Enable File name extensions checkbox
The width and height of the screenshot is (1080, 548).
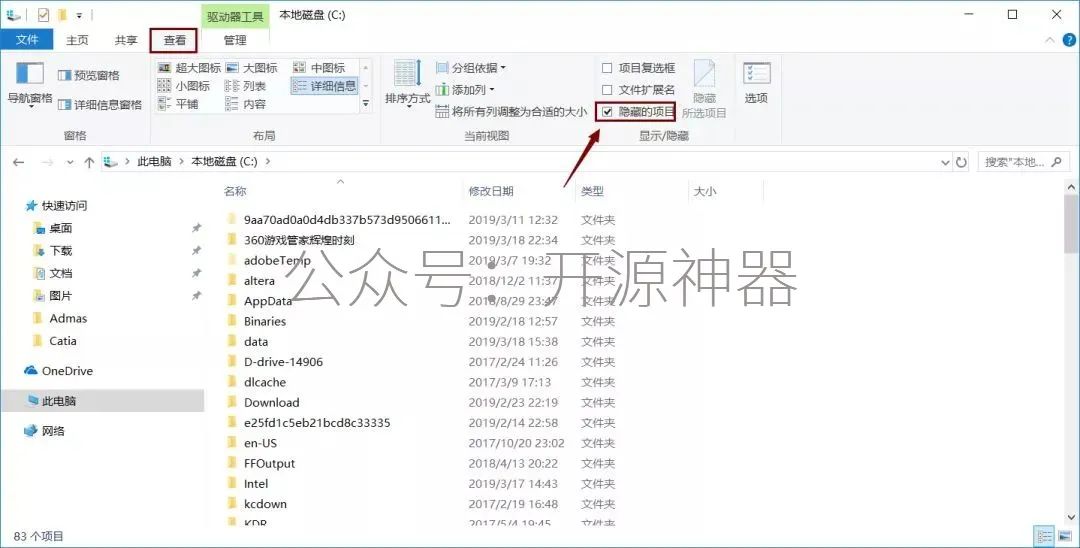point(607,90)
